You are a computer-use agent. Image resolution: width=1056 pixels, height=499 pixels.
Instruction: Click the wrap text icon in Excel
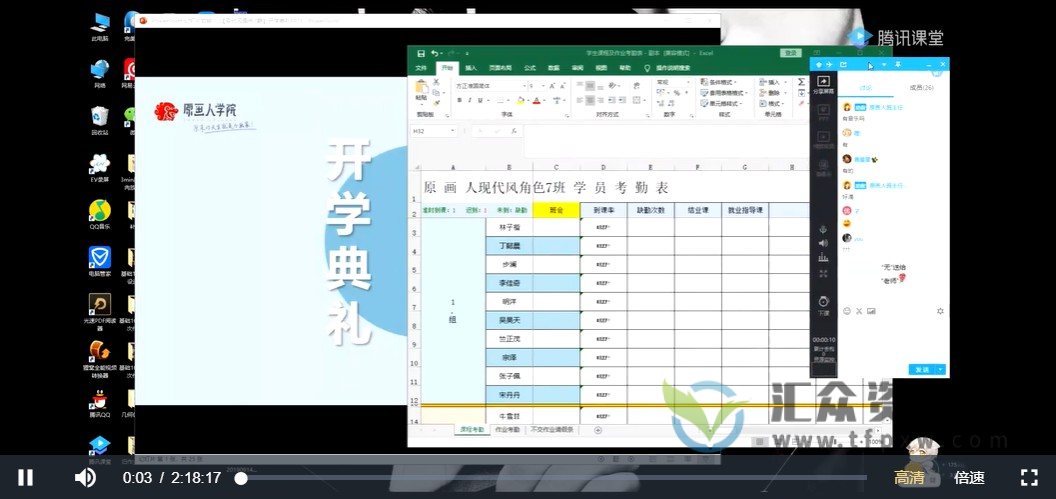click(636, 86)
